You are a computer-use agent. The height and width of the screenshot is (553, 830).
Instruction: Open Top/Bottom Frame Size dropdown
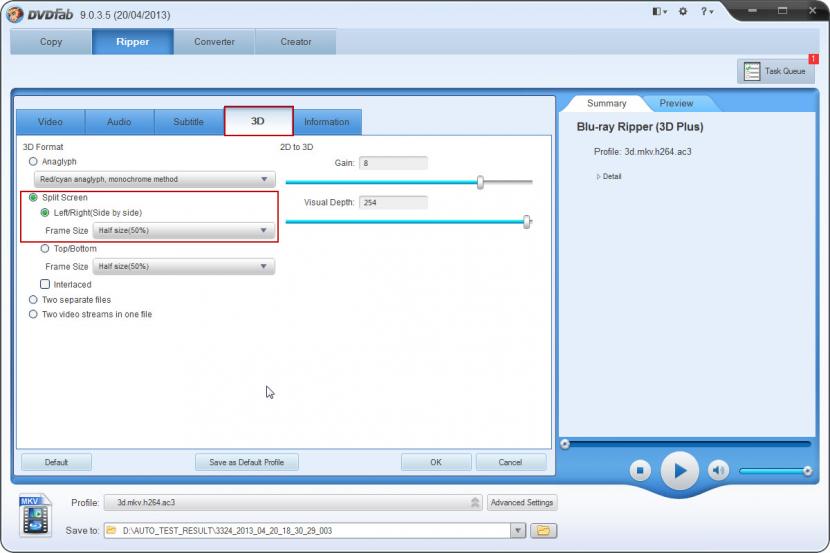pos(184,266)
